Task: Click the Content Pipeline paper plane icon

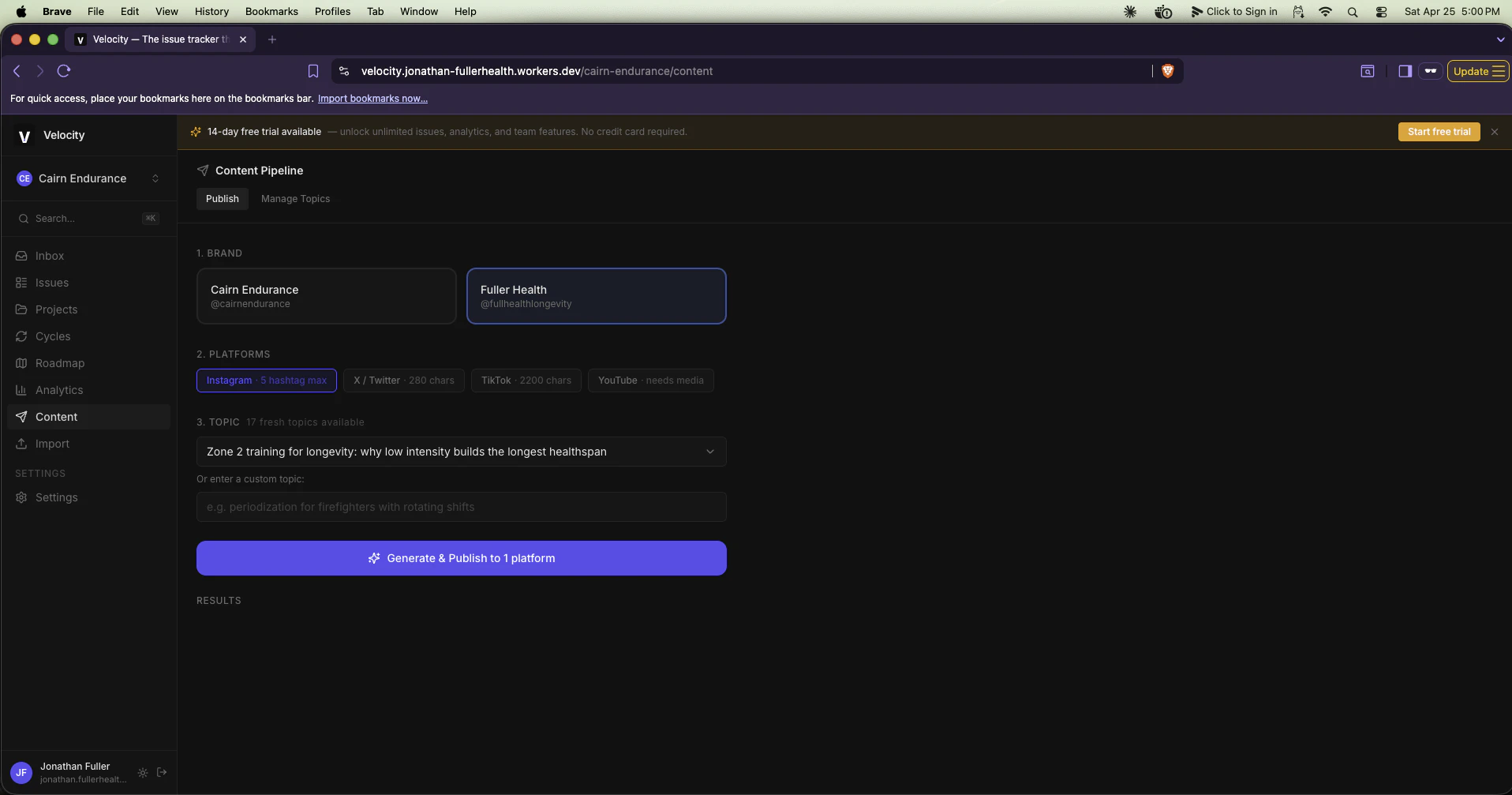Action: (x=203, y=171)
